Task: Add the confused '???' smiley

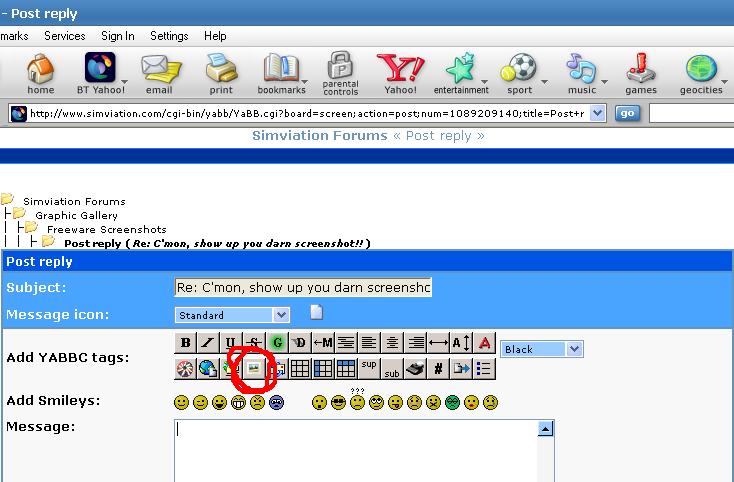Action: [x=357, y=400]
